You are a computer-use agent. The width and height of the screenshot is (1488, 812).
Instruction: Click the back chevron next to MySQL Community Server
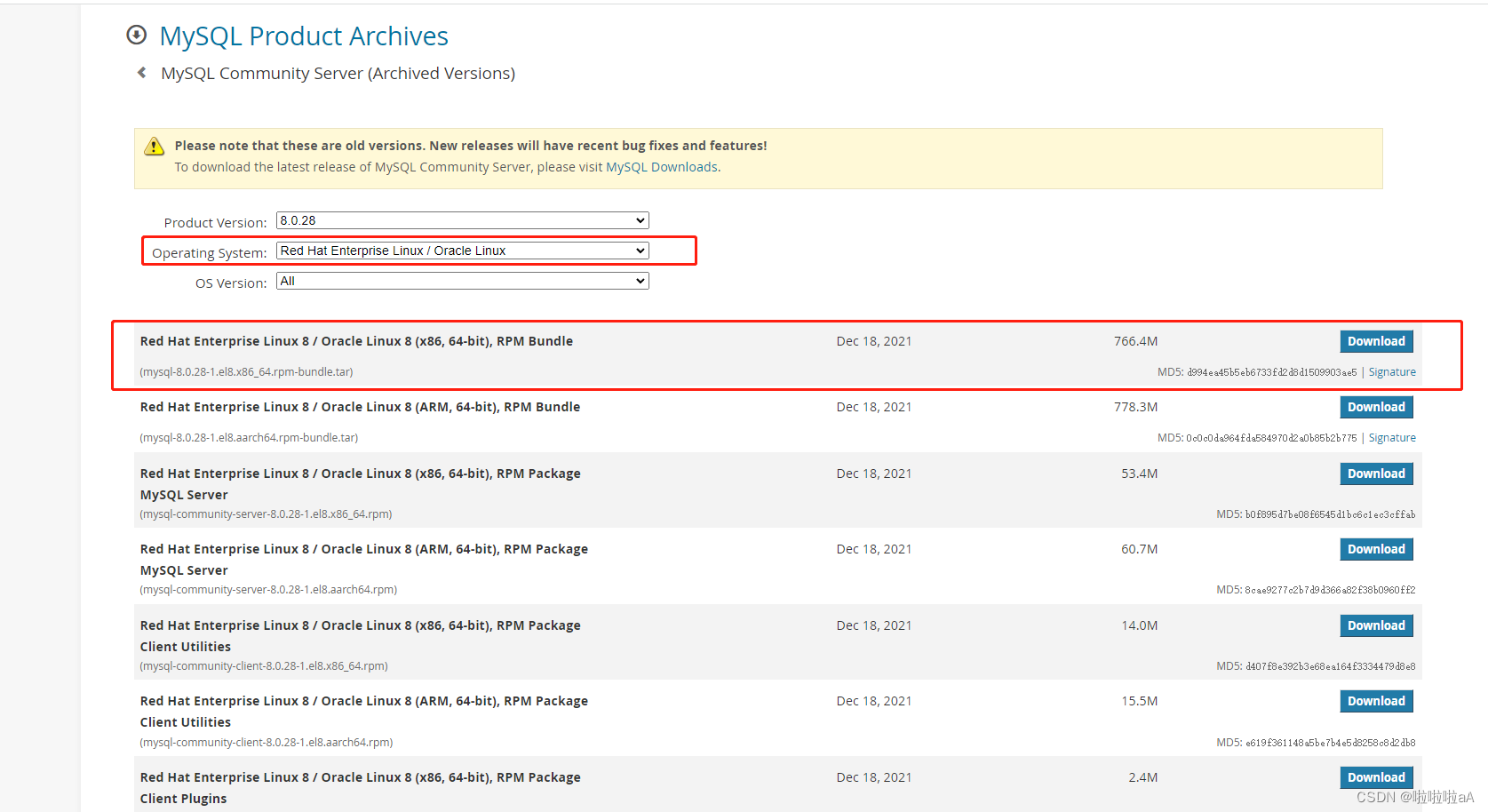point(142,73)
